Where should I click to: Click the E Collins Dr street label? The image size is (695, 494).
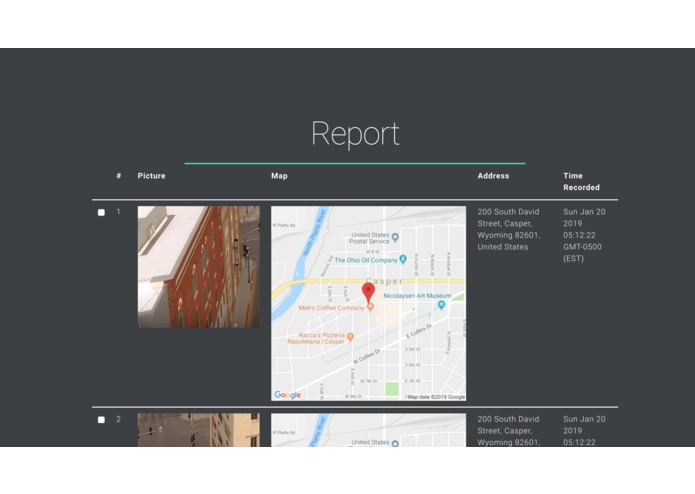419,331
